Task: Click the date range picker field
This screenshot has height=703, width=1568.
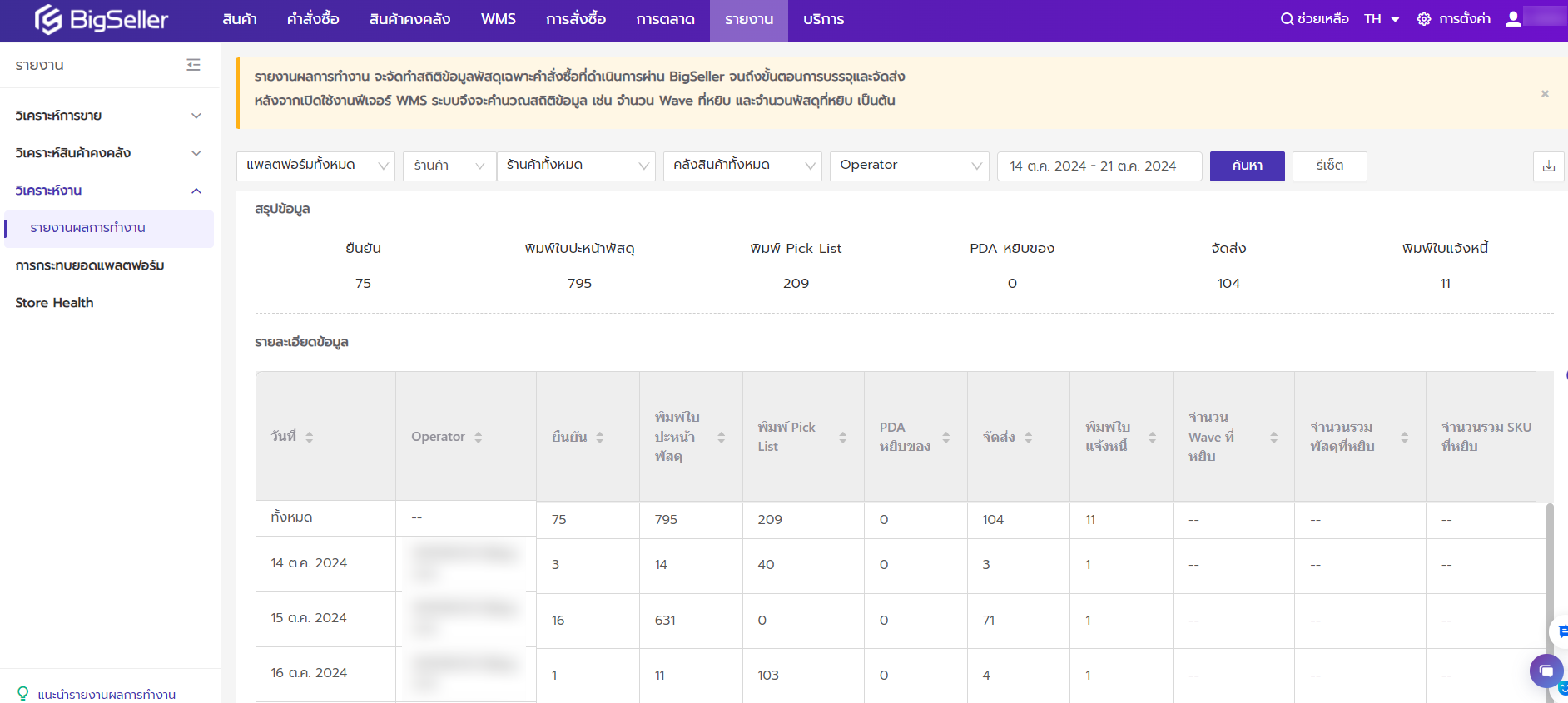Action: 1099,166
